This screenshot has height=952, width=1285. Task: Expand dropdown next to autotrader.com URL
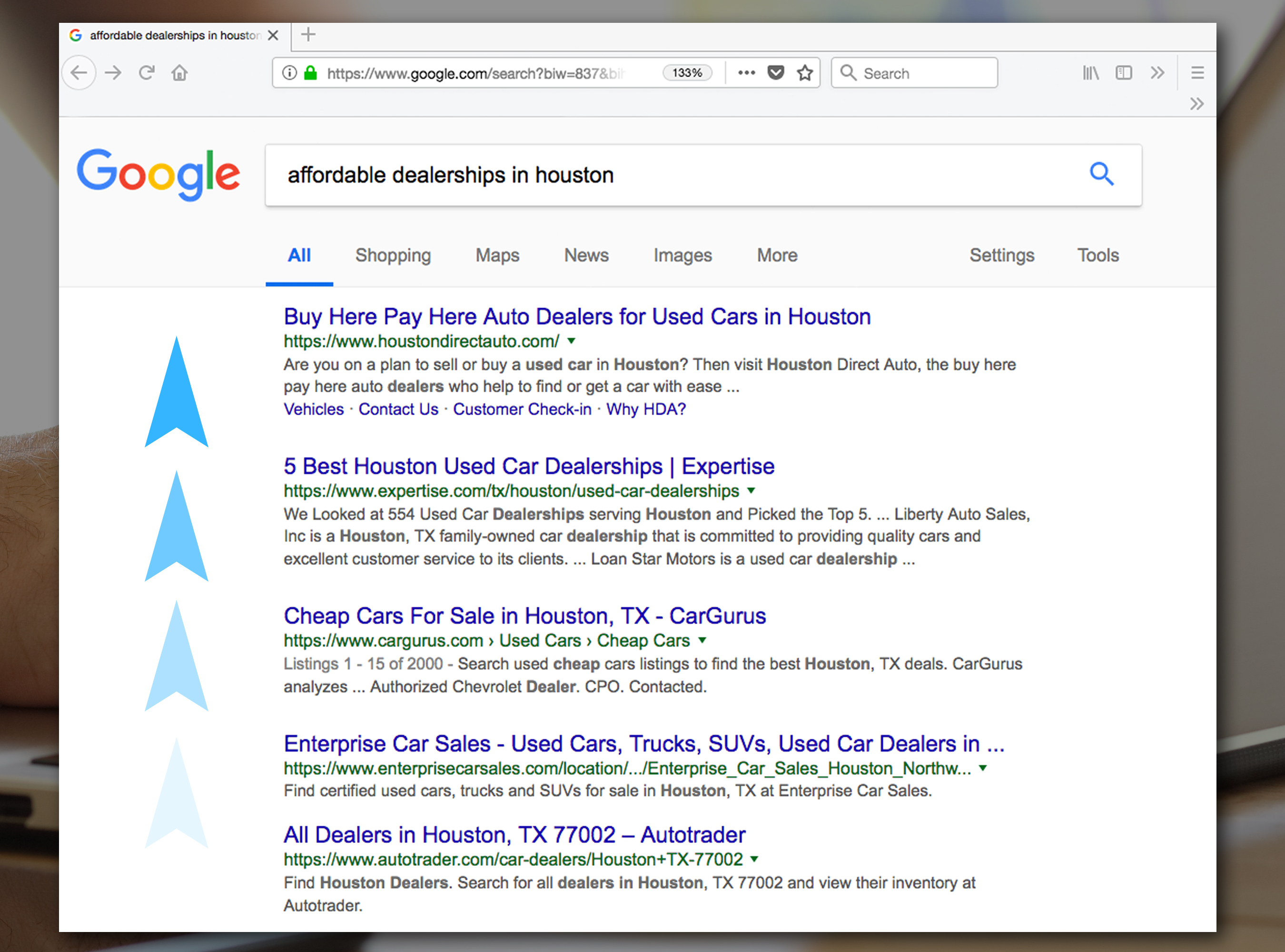(x=754, y=859)
